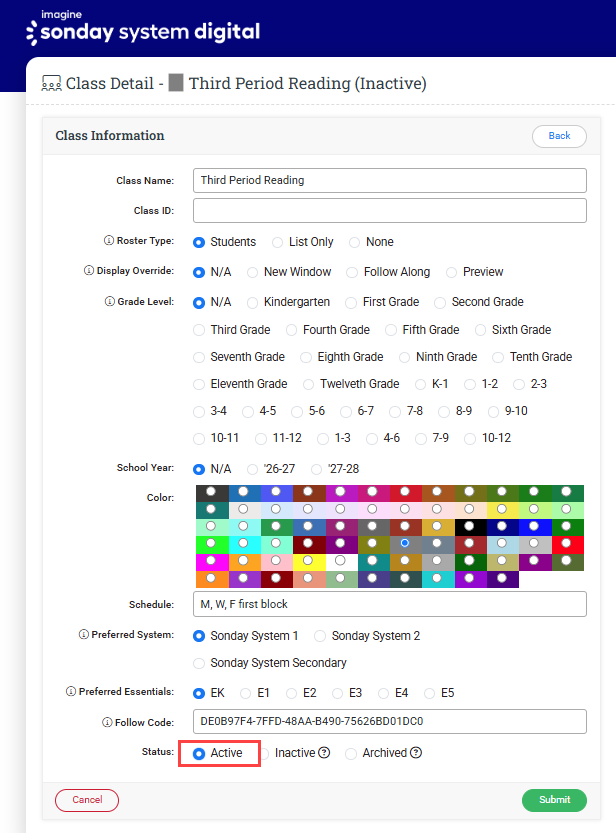This screenshot has width=616, height=833.
Task: Select the 9-10 grade range
Action: tap(493, 412)
